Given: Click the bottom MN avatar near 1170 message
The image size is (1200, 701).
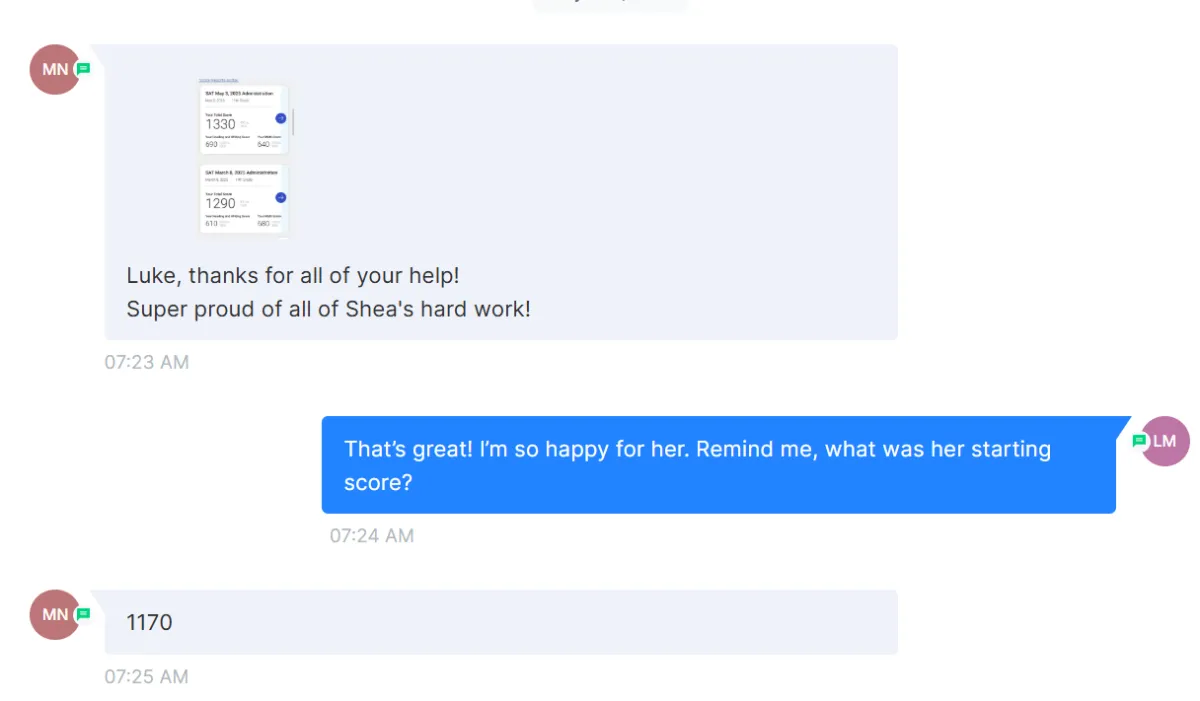Looking at the screenshot, I should tap(54, 614).
